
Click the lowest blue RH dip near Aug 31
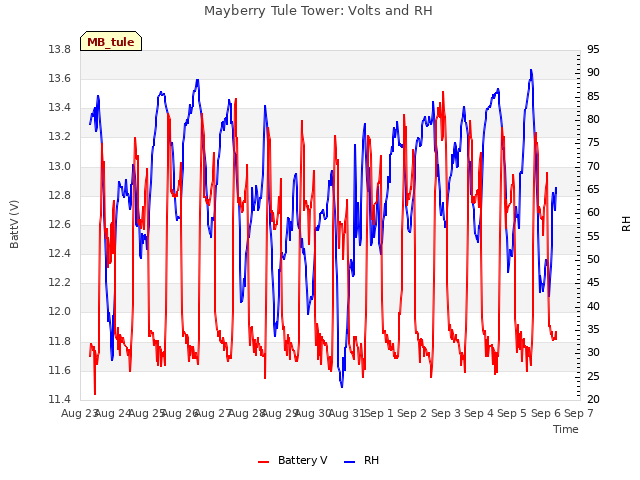[342, 386]
